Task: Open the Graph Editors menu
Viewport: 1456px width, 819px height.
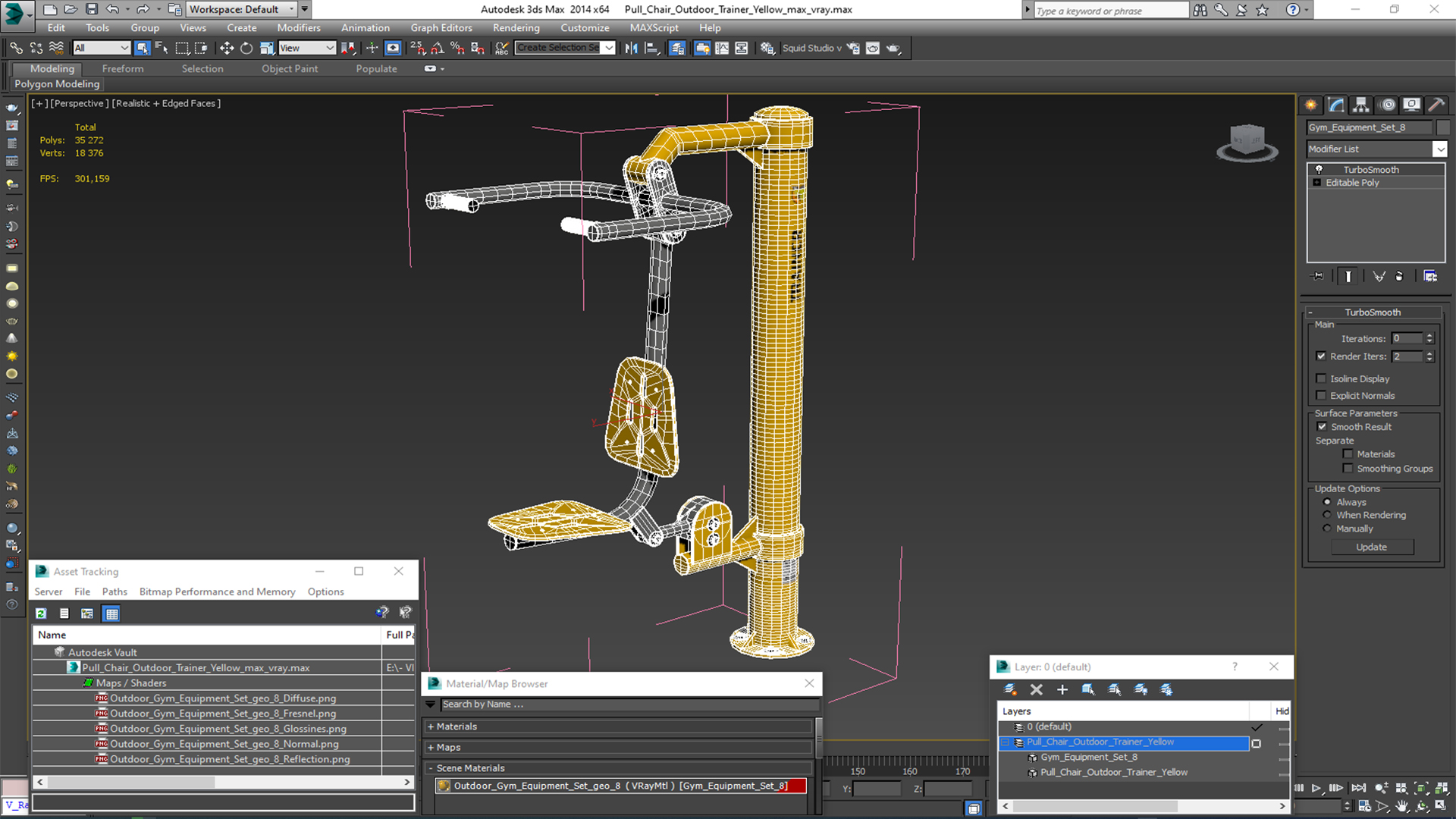Action: coord(441,28)
